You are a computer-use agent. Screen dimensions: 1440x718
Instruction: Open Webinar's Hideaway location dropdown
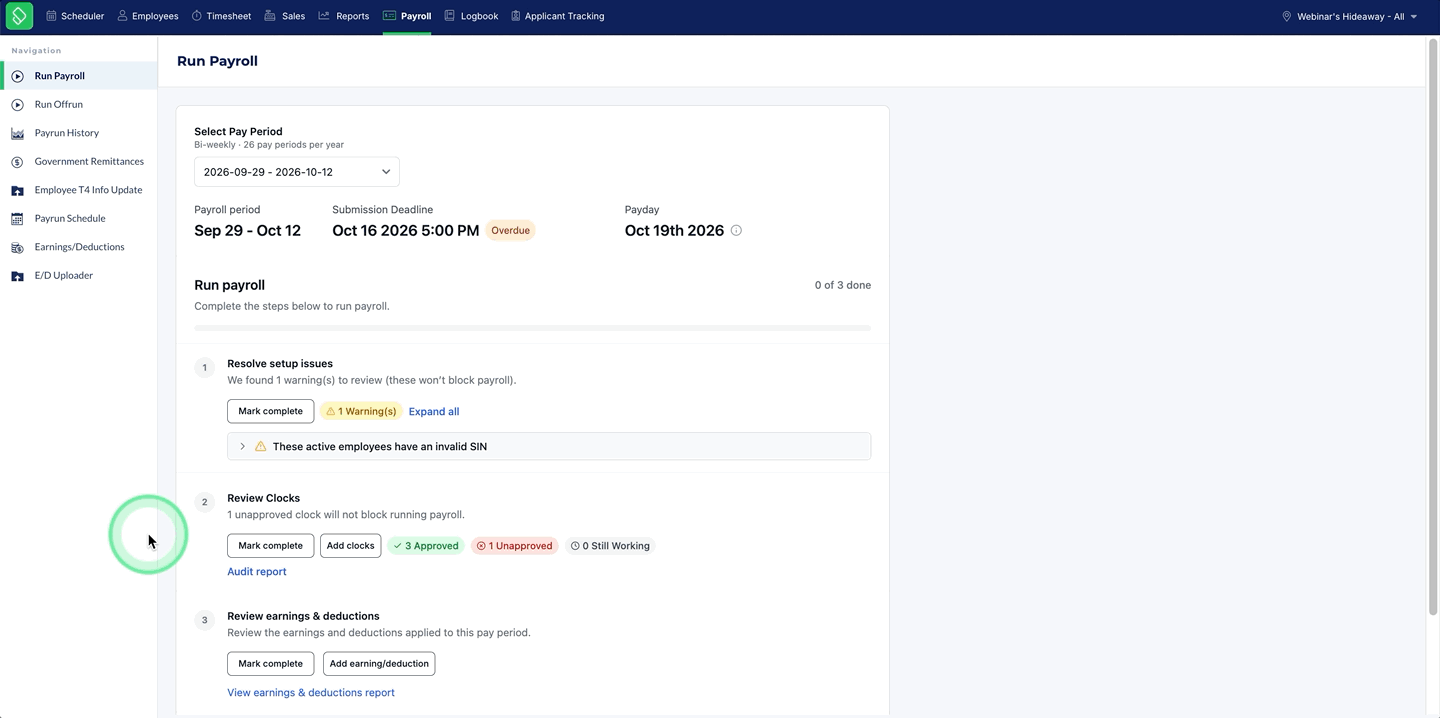click(x=1350, y=16)
